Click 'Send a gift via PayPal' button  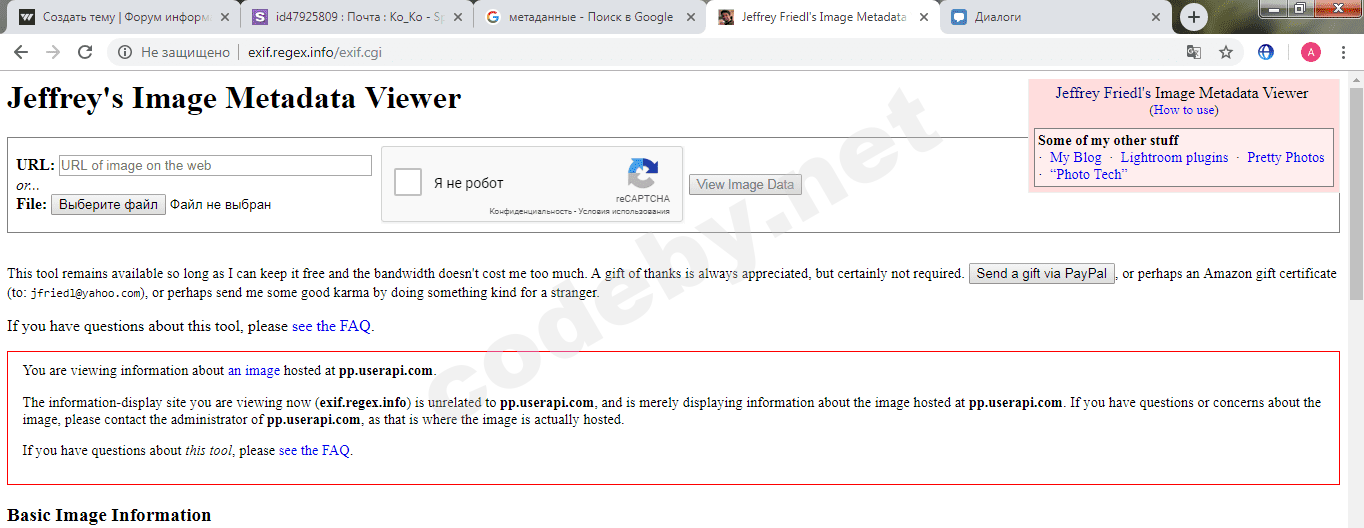(x=1041, y=274)
